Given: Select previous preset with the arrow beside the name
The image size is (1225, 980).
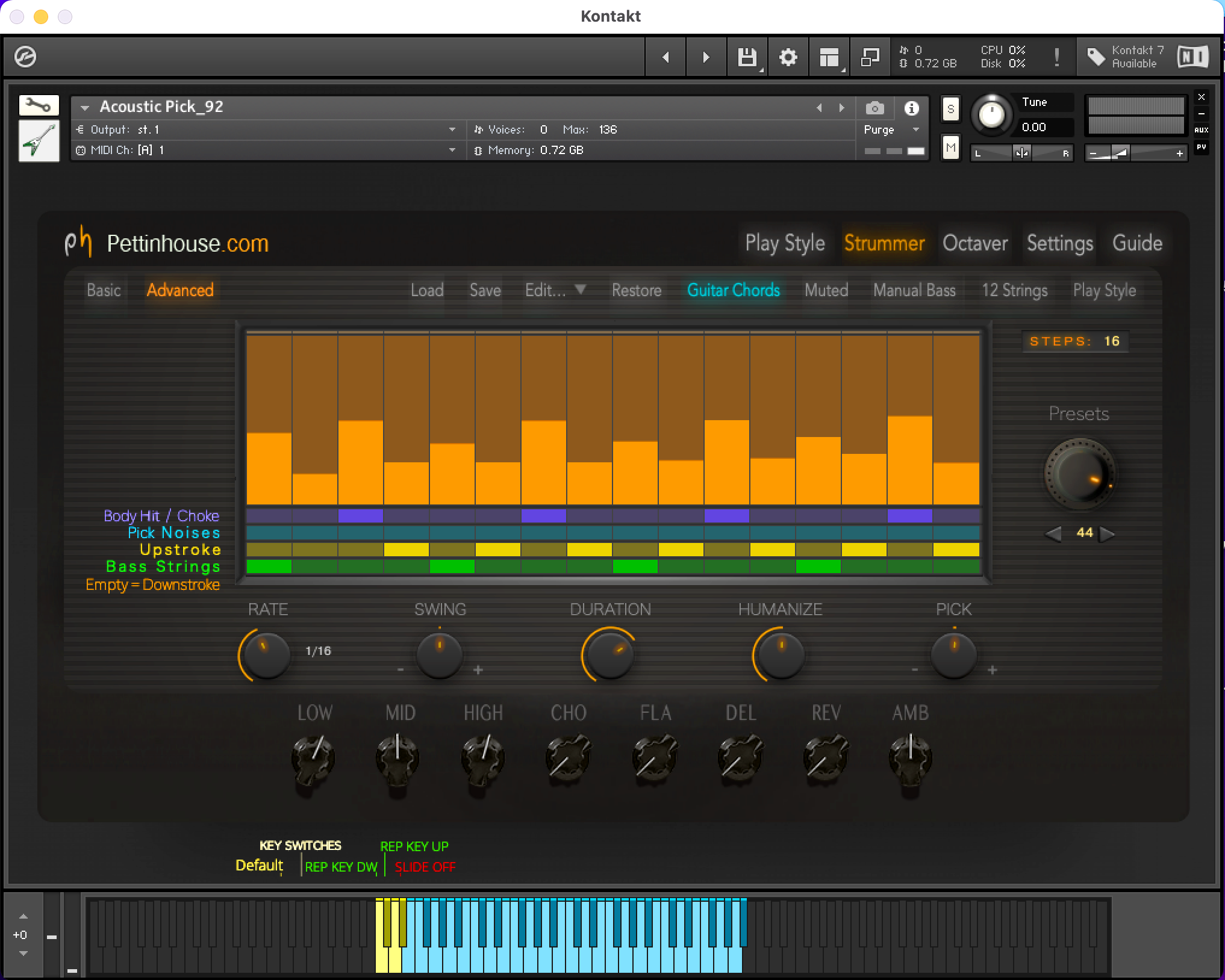Looking at the screenshot, I should tap(819, 108).
